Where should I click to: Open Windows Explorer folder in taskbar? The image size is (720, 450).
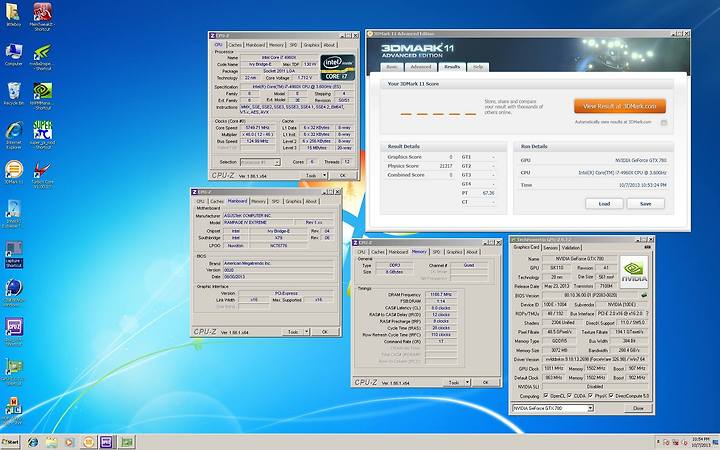point(51,442)
